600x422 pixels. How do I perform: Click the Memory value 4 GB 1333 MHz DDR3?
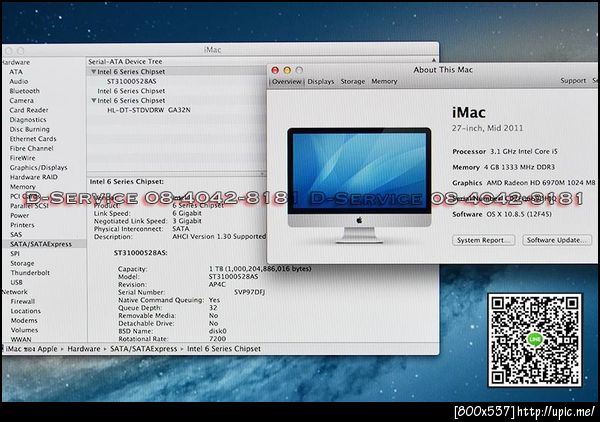[519, 167]
